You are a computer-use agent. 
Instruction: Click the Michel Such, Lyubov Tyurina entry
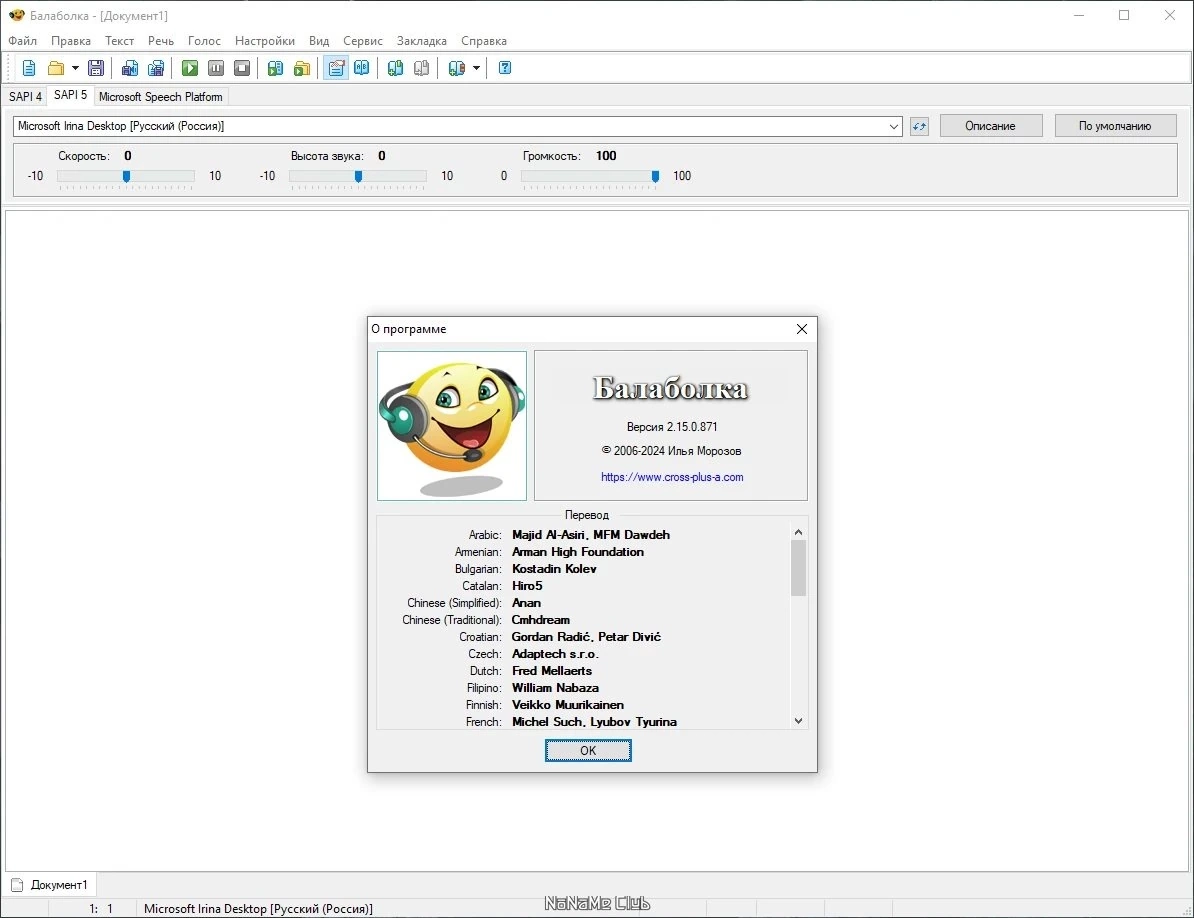click(595, 722)
